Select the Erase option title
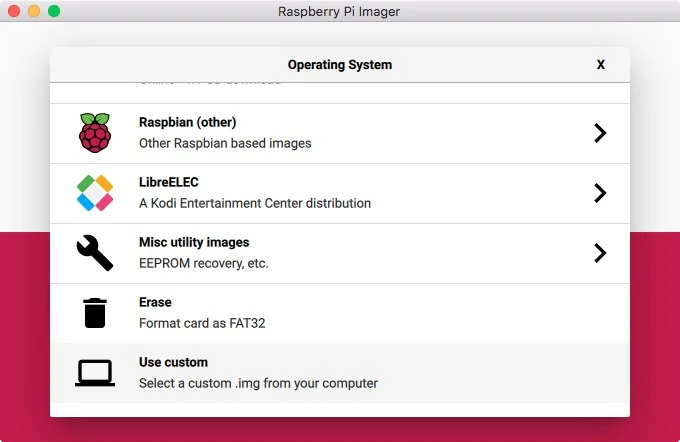 (155, 302)
